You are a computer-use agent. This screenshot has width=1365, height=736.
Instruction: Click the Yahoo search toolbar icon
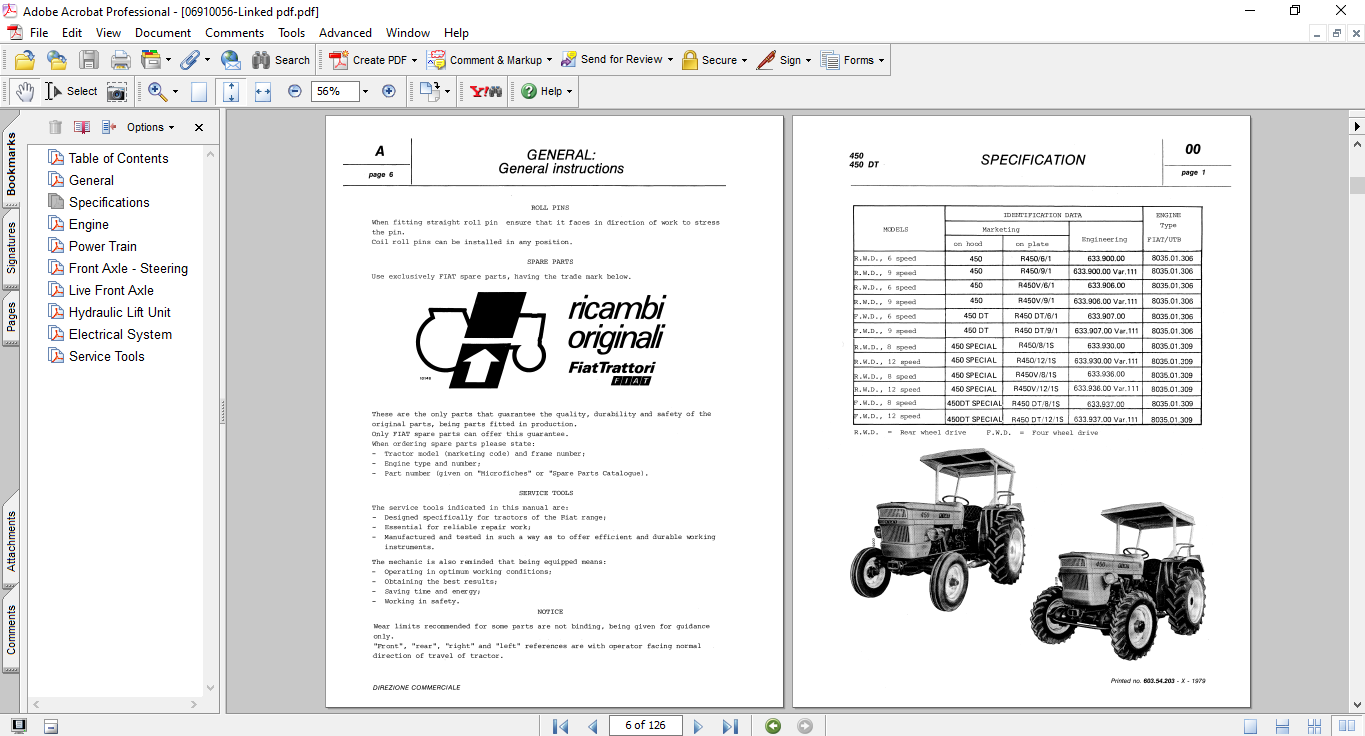pos(485,91)
